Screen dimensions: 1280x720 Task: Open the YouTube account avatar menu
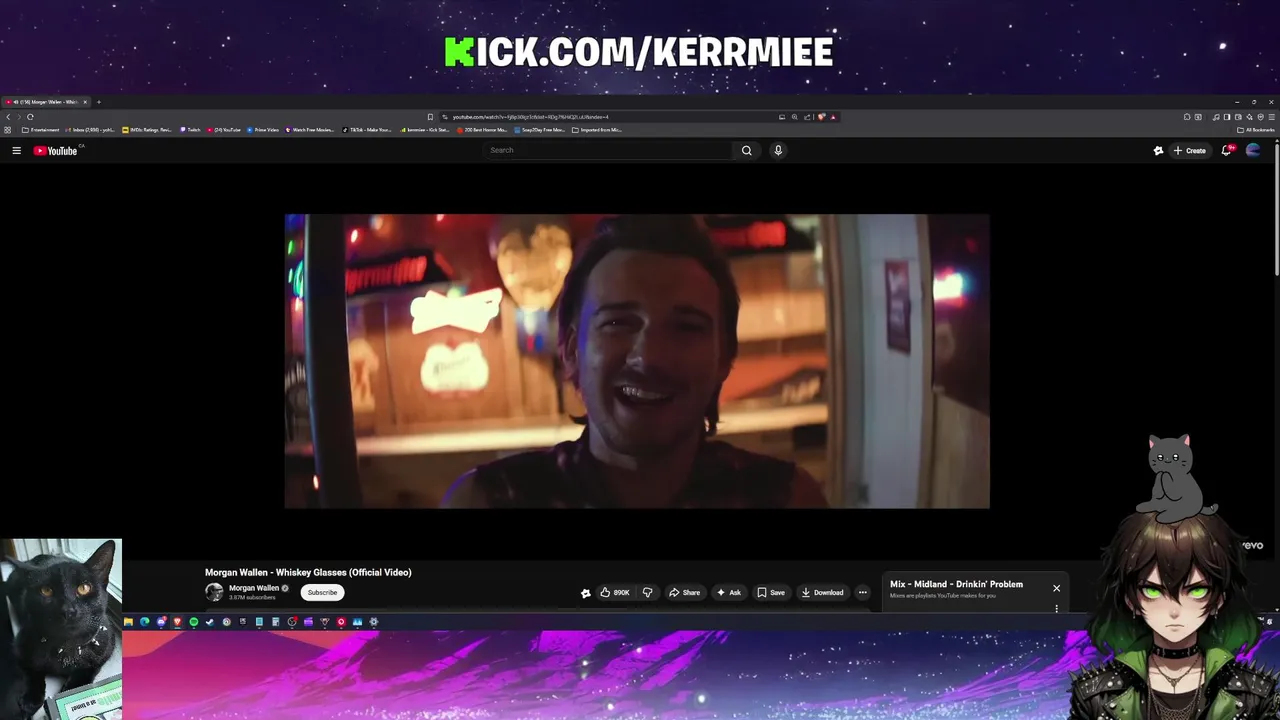pos(1253,150)
